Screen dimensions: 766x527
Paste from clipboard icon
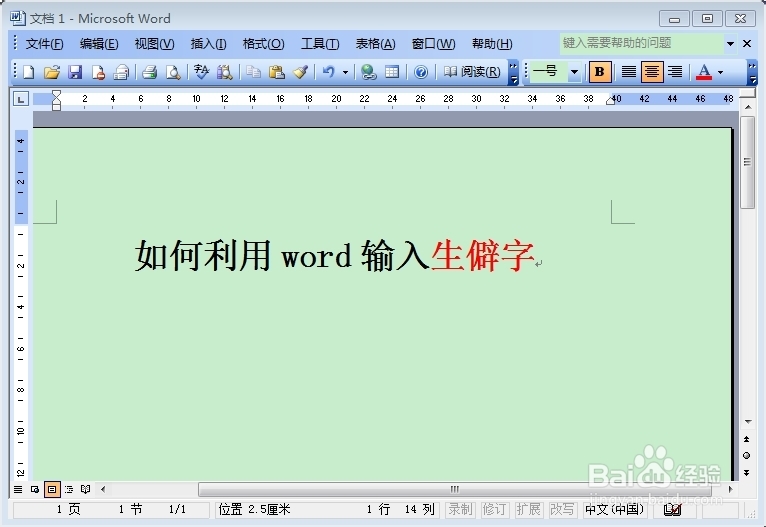coord(277,72)
